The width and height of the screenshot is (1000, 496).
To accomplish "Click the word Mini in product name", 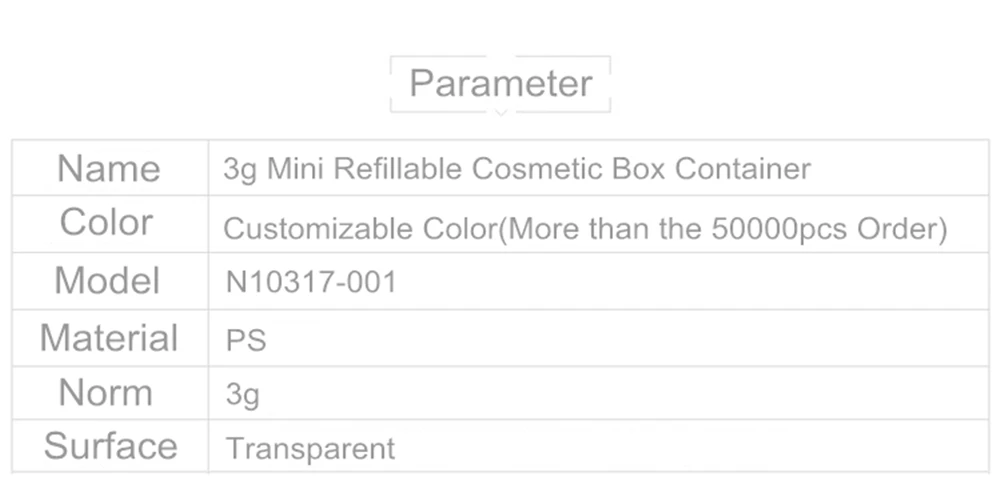I will click(295, 169).
